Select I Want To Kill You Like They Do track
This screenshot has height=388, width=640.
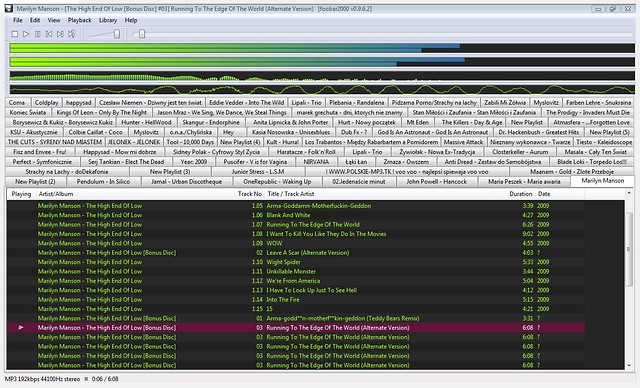coord(296,234)
